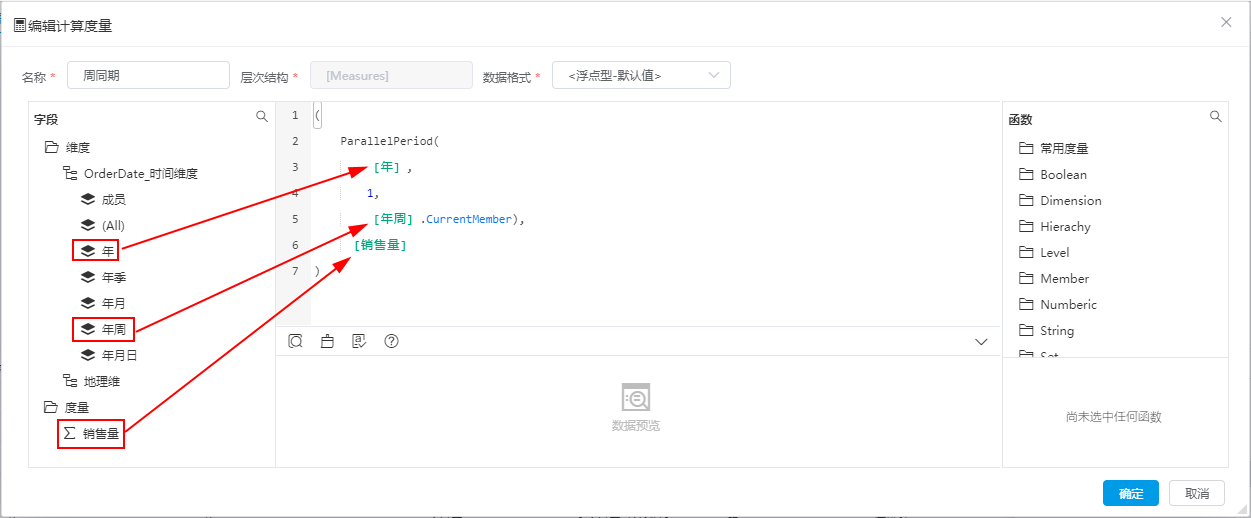The image size is (1251, 518).
Task: Collapse the OrderDate_时间维度 label node
Action: (x=141, y=173)
